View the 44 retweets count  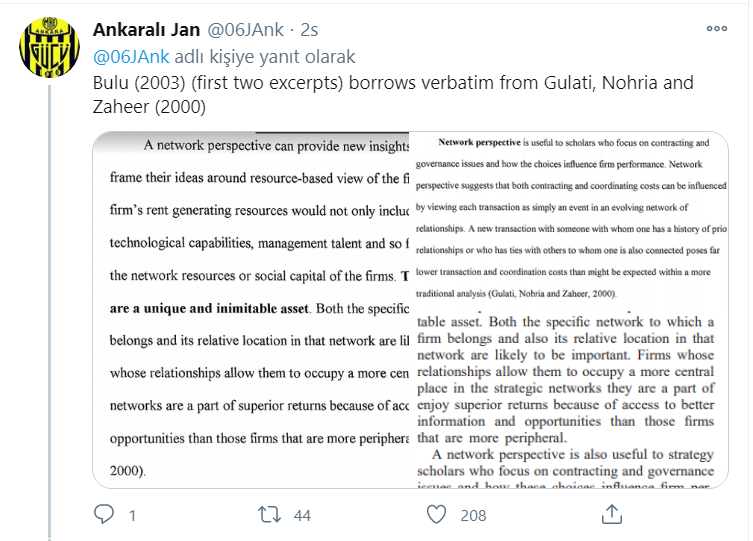click(302, 515)
